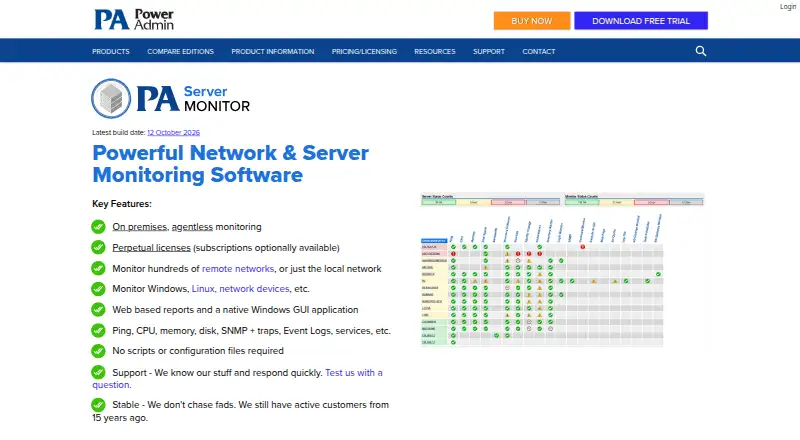The height and width of the screenshot is (440, 800).
Task: Click the Login link
Action: tap(788, 7)
